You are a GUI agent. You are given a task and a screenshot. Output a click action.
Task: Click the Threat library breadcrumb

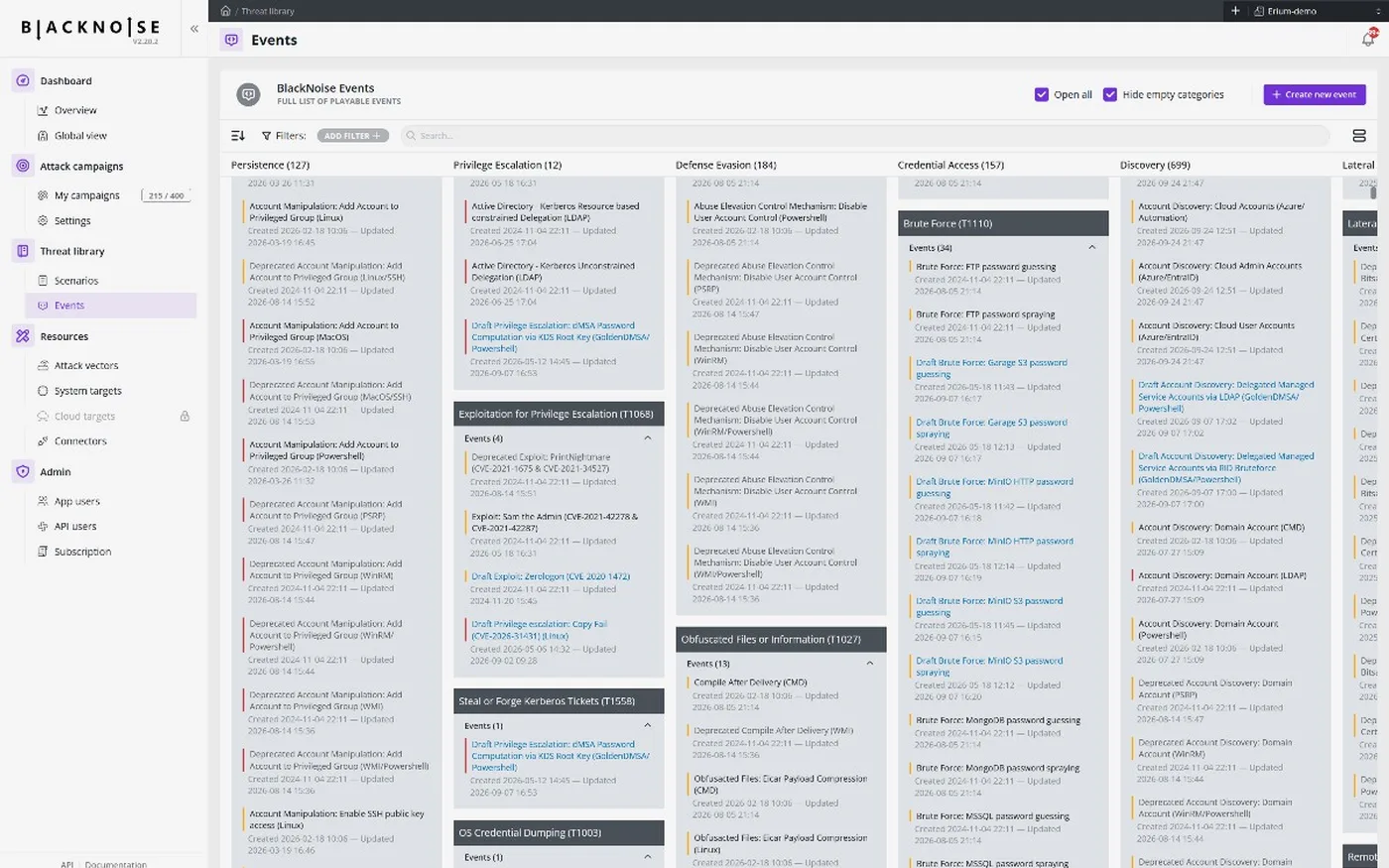(x=268, y=11)
